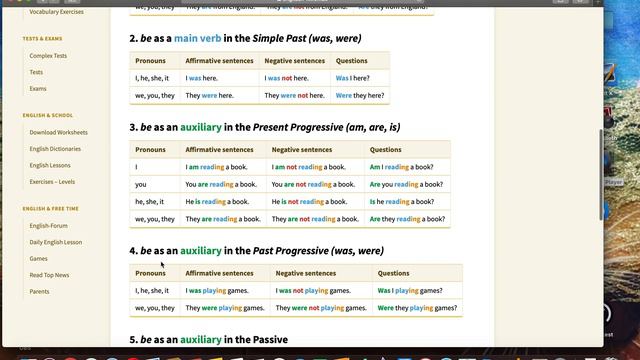Click the cell 'They were not playing games.'

pyautogui.click(x=321, y=308)
